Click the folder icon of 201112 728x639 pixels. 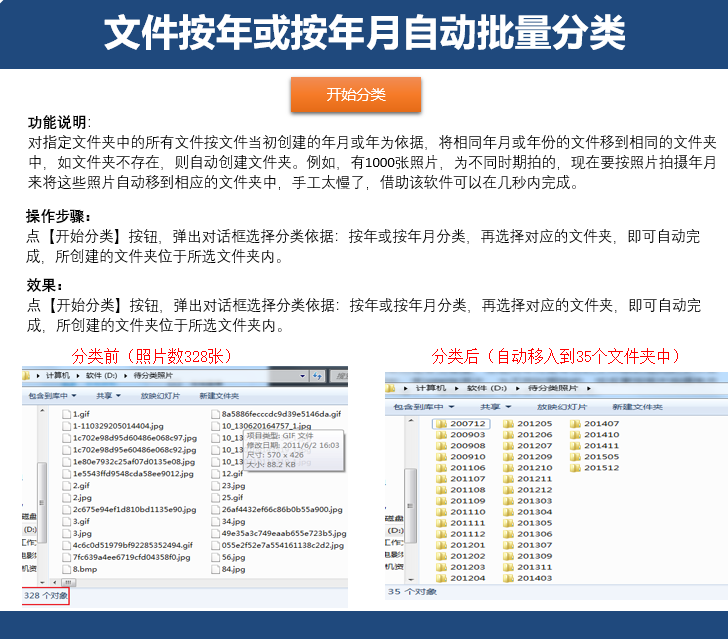(x=441, y=534)
